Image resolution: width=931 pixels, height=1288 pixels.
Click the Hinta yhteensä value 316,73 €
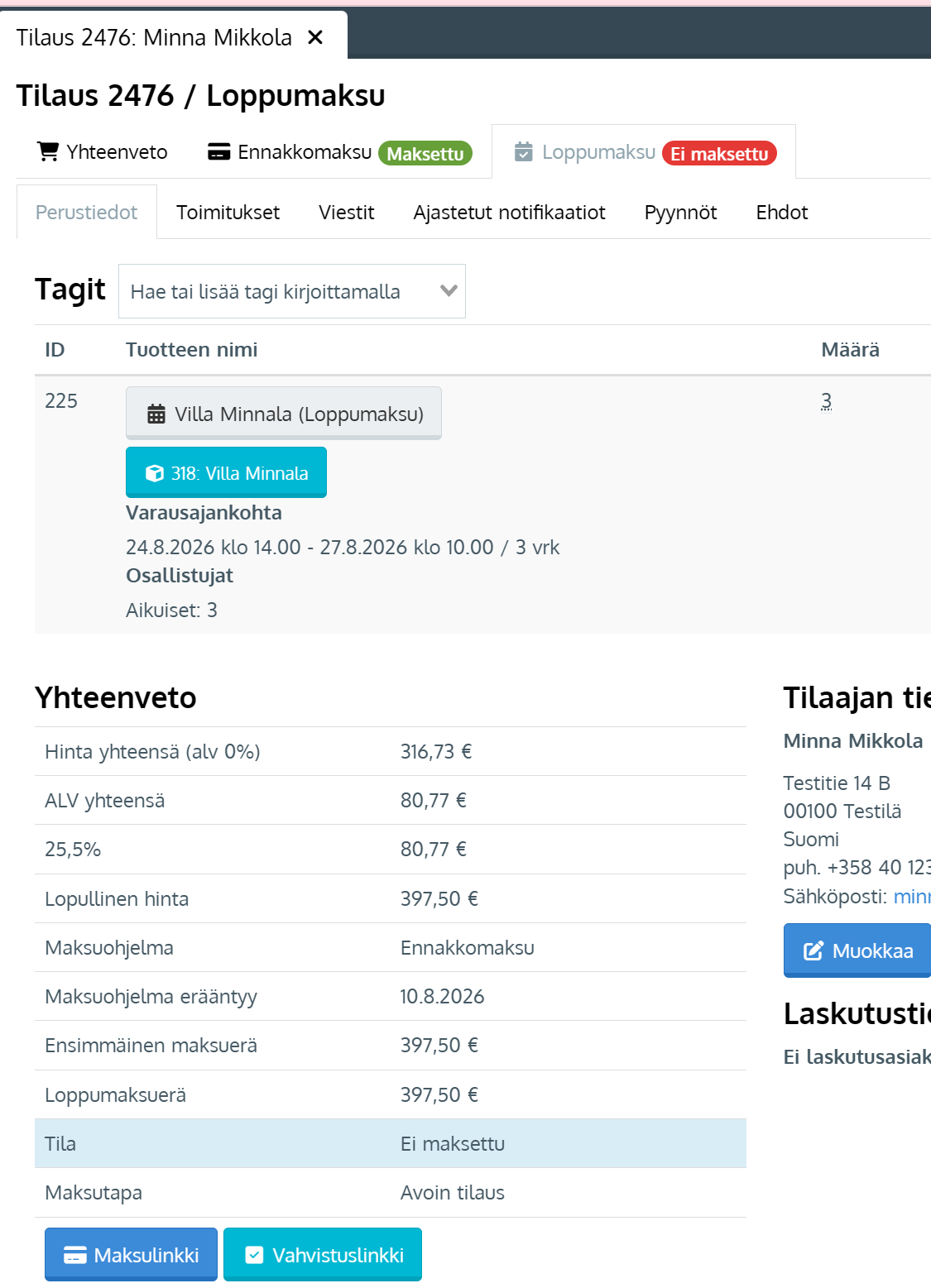click(436, 751)
